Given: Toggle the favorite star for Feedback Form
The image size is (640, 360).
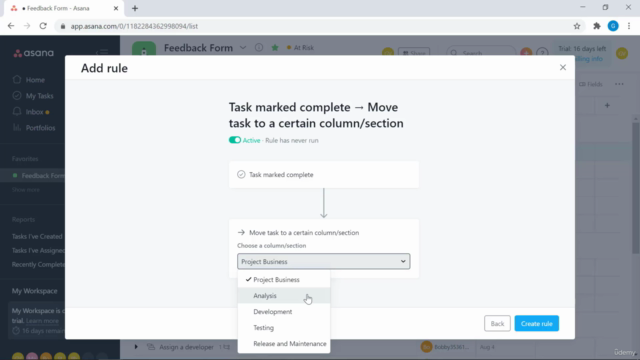Looking at the screenshot, I should 275,47.
